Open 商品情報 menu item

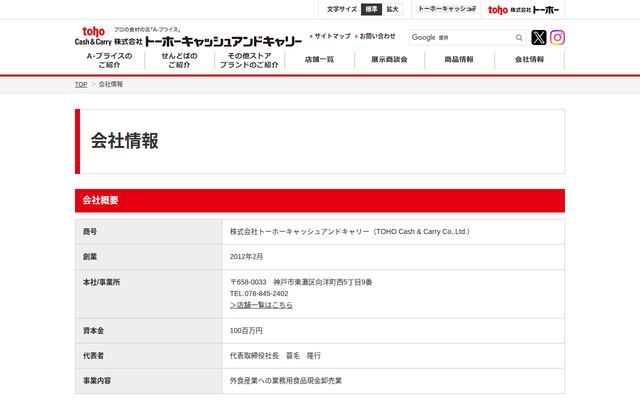tap(459, 60)
